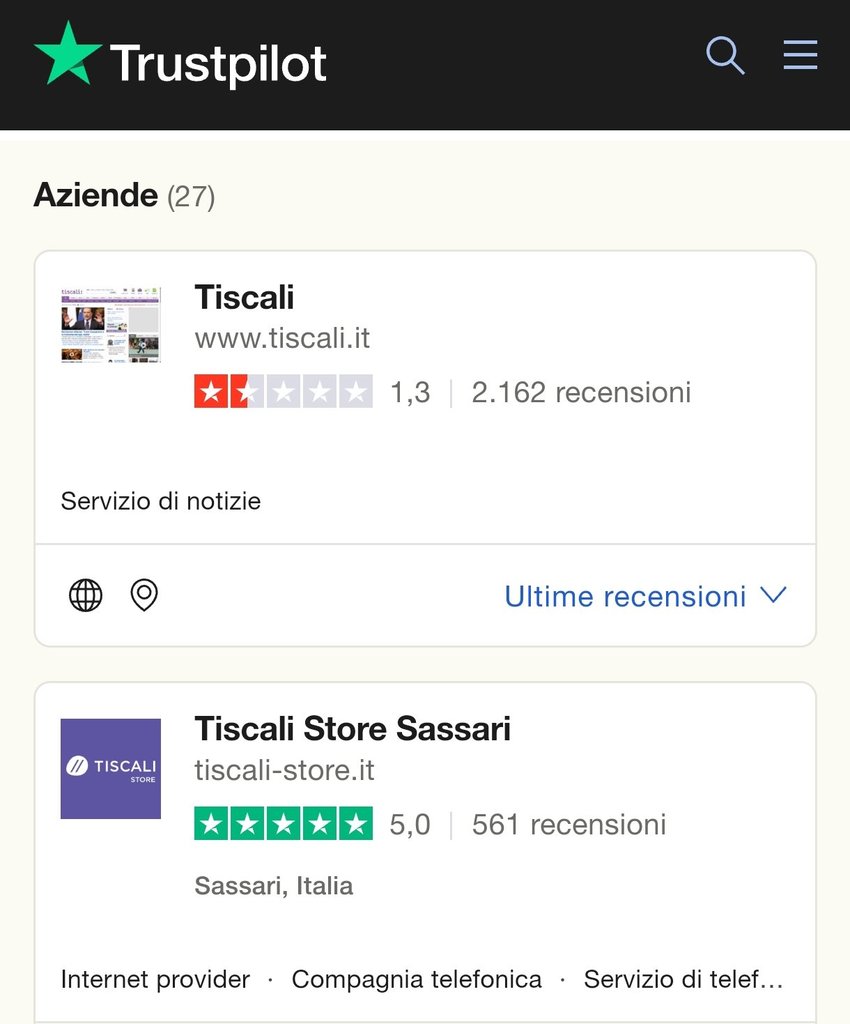Expand Ultime recensioni for Tiscali
Screen dimensions: 850x1024
click(625, 597)
